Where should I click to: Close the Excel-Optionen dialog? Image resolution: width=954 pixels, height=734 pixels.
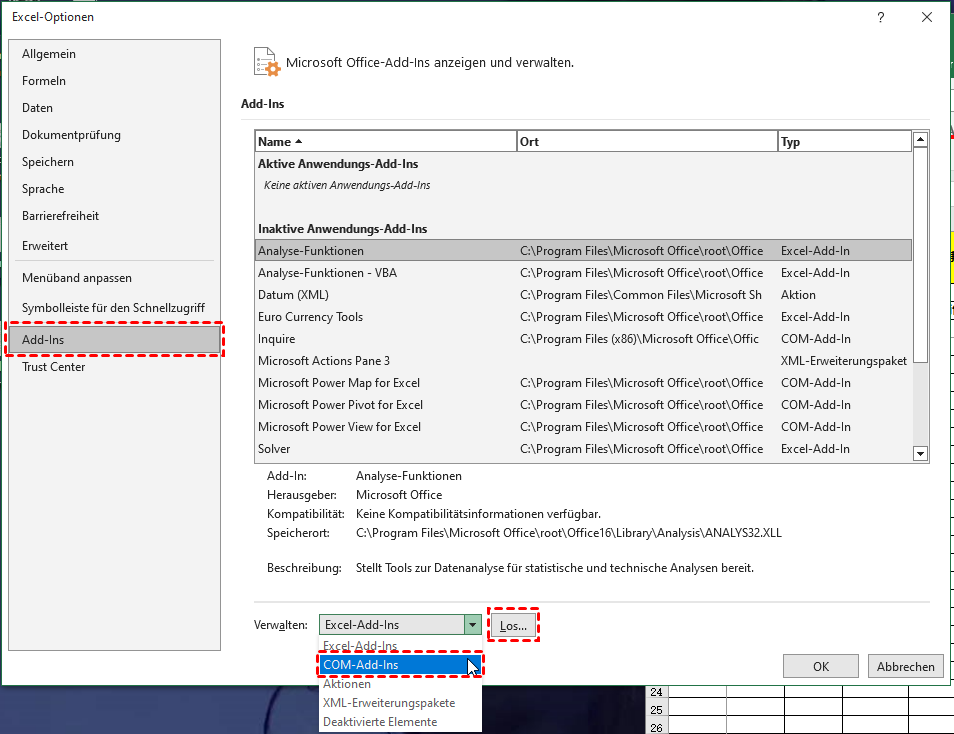click(927, 17)
